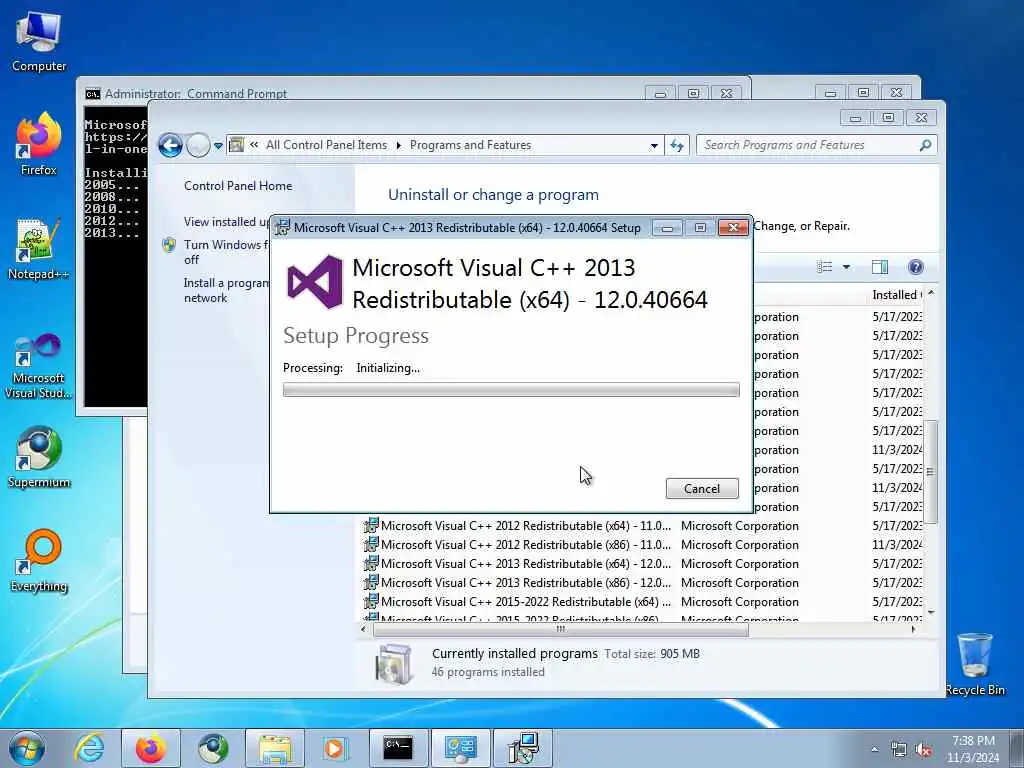Click the Visual Studio logo in setup dialog
Screen dimensions: 1024x768
(315, 282)
